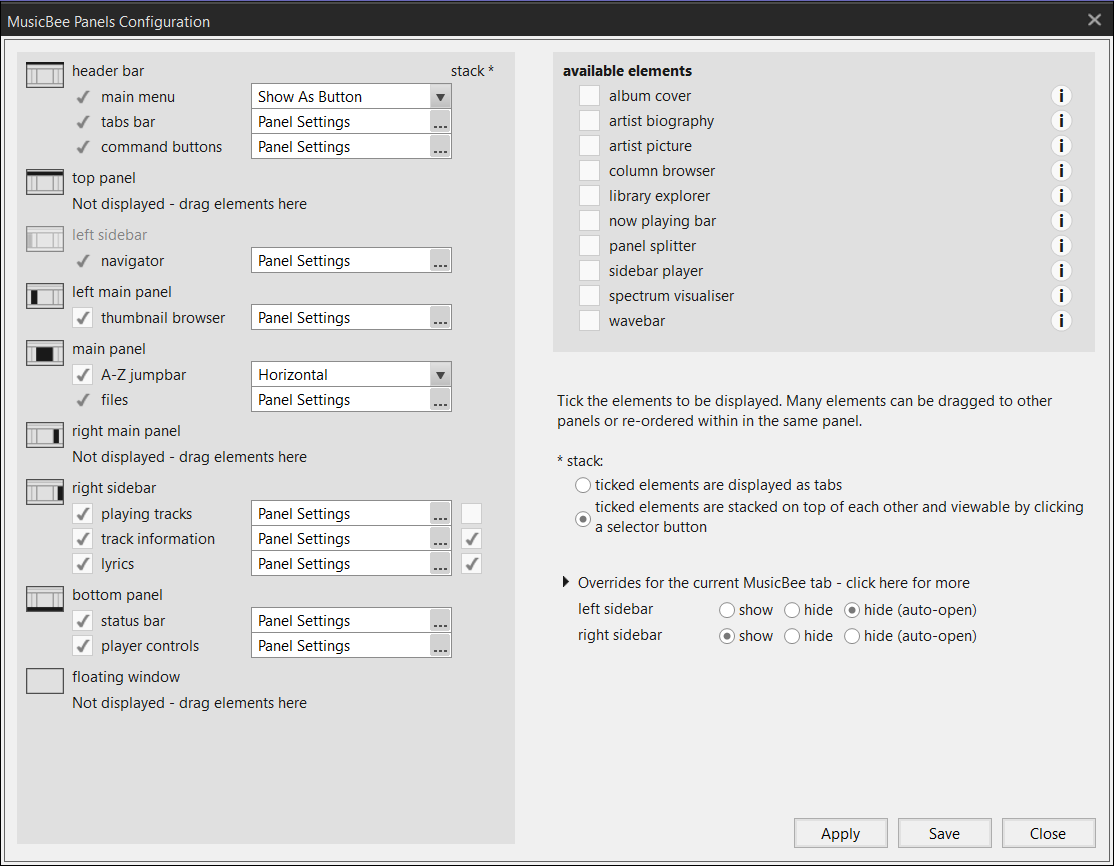
Task: Click the top panel layout icon
Action: coord(45,182)
